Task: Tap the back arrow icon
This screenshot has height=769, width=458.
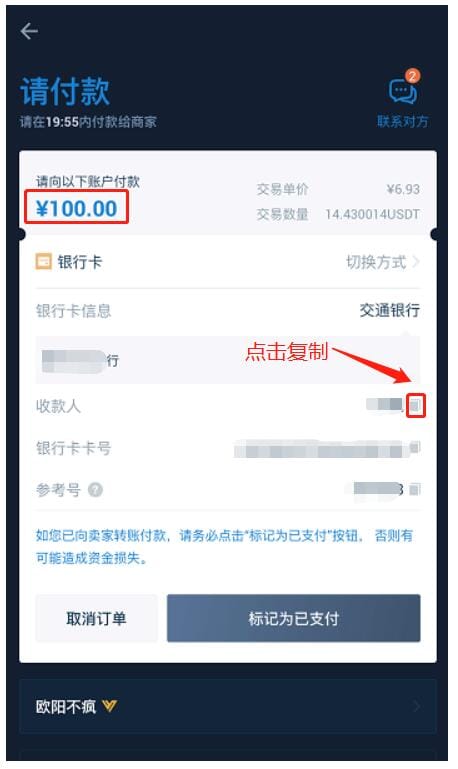Action: point(29,31)
